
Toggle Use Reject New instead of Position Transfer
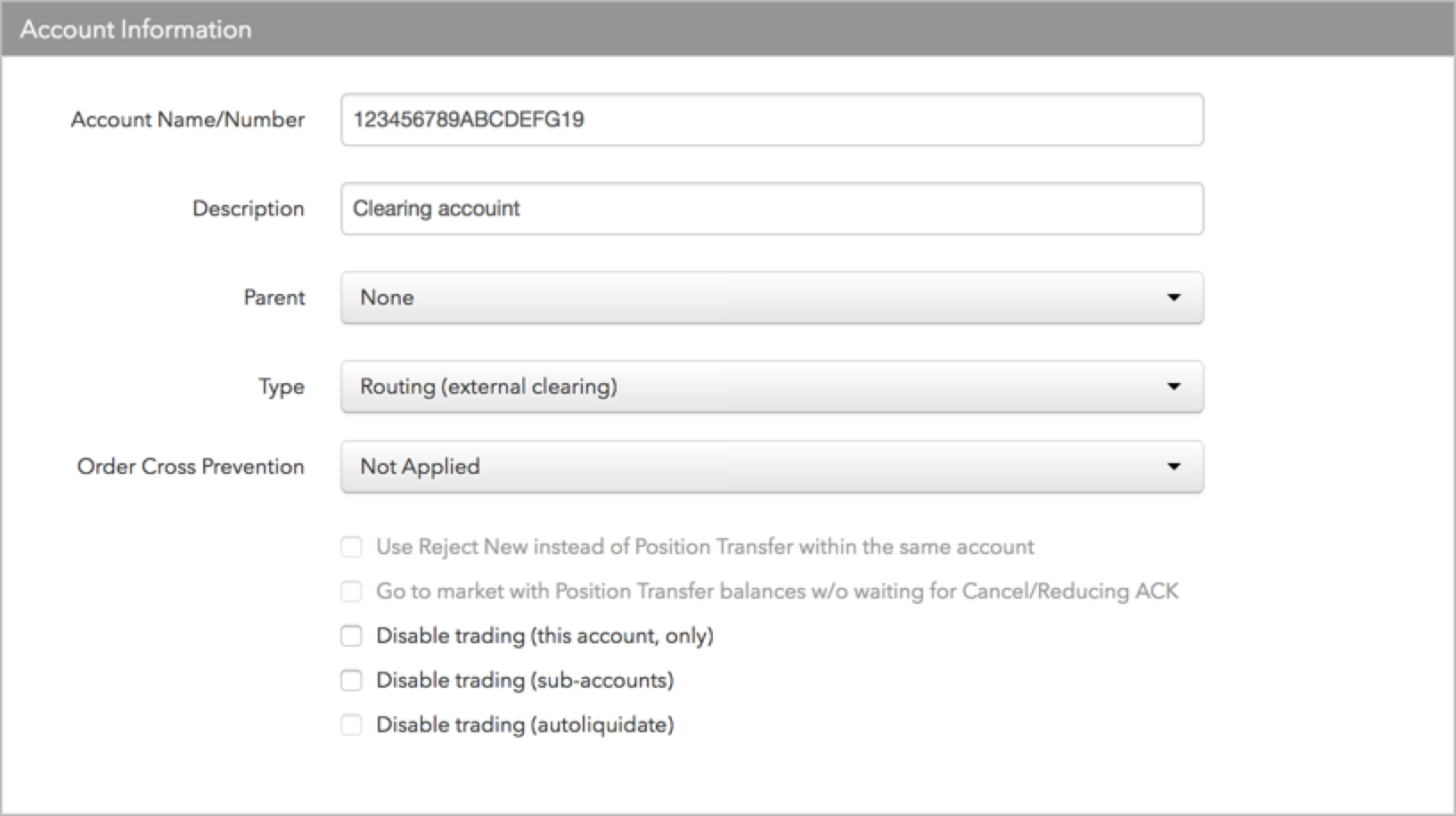click(352, 547)
